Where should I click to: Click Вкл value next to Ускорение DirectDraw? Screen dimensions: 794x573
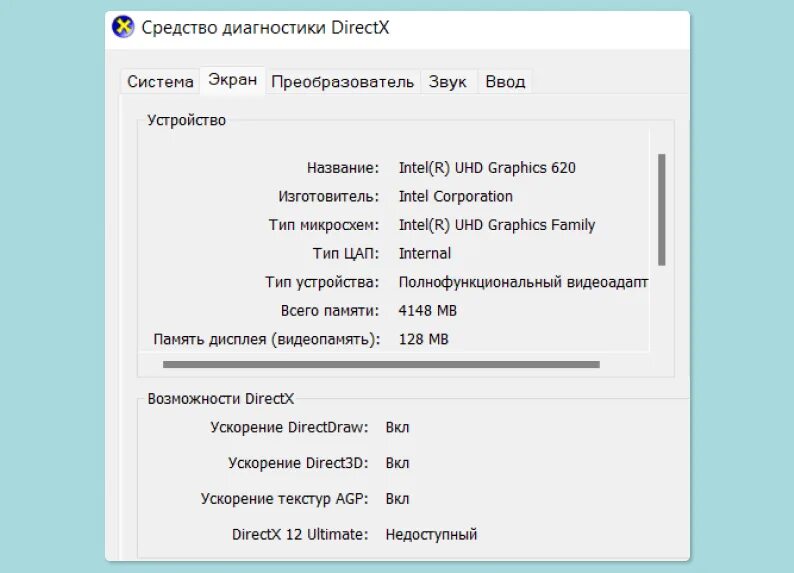click(397, 428)
